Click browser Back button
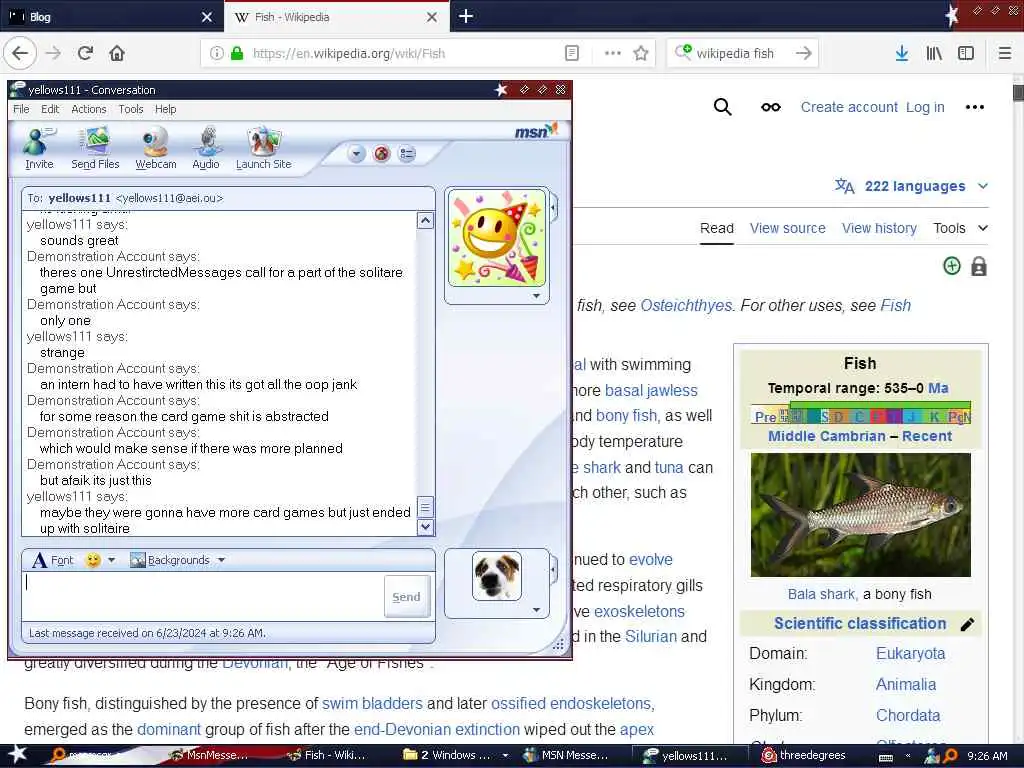Viewport: 1024px width, 768px height. (20, 53)
